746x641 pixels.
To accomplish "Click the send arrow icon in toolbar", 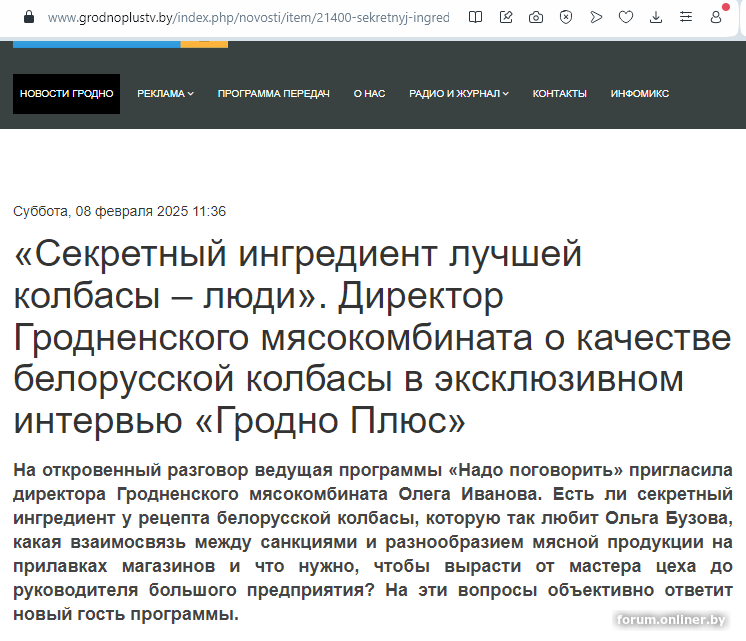I will (x=596, y=18).
